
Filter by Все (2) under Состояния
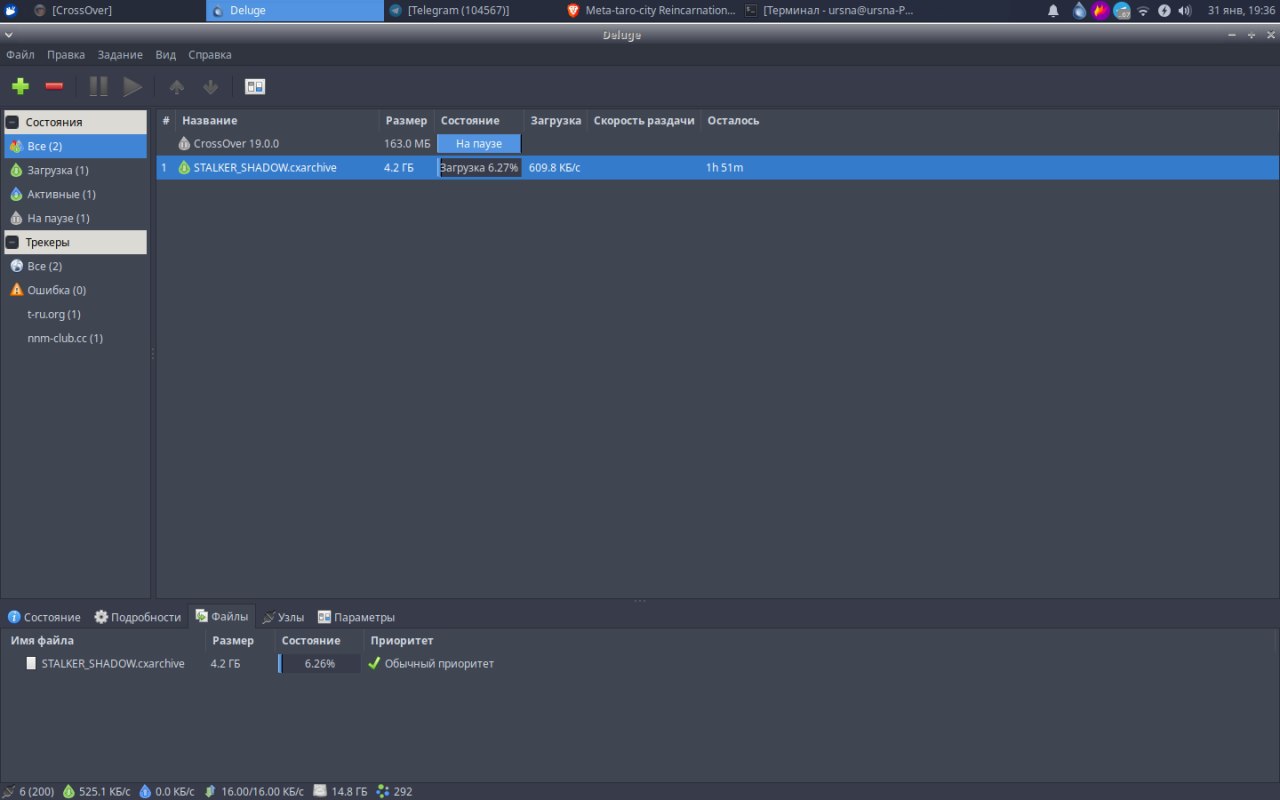point(75,146)
